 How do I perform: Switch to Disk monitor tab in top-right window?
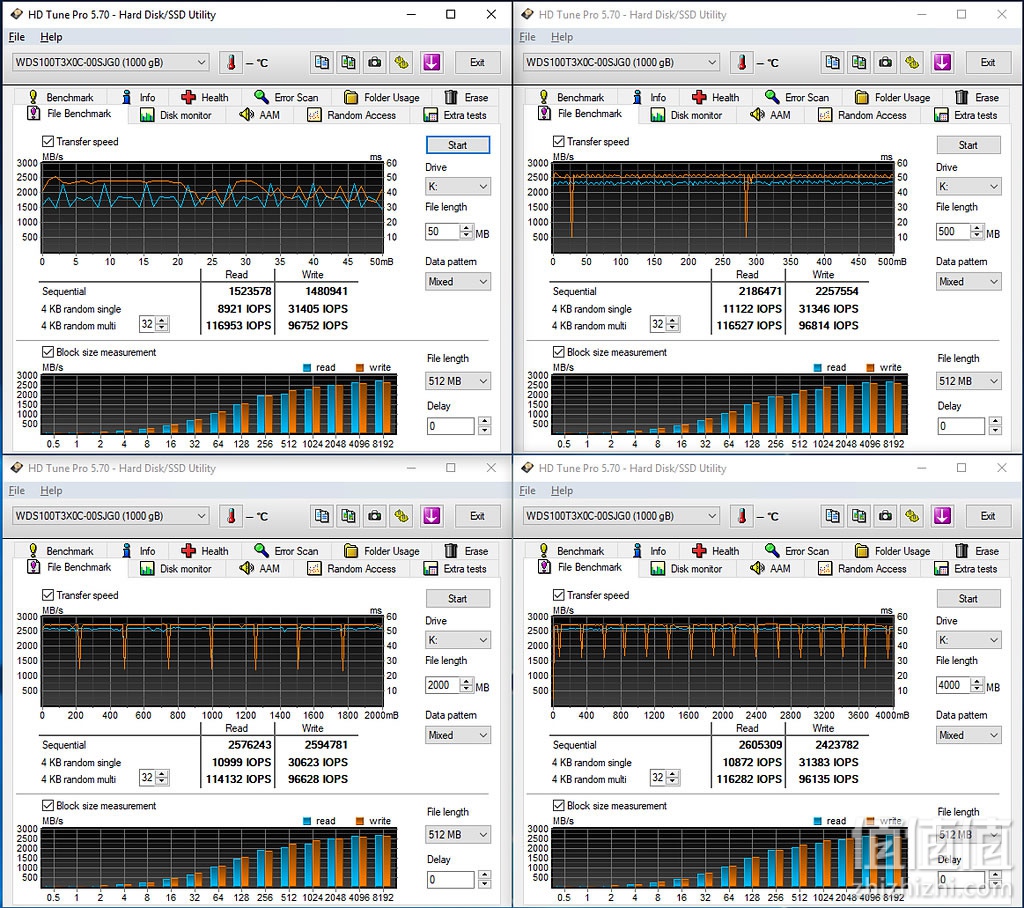[x=686, y=115]
